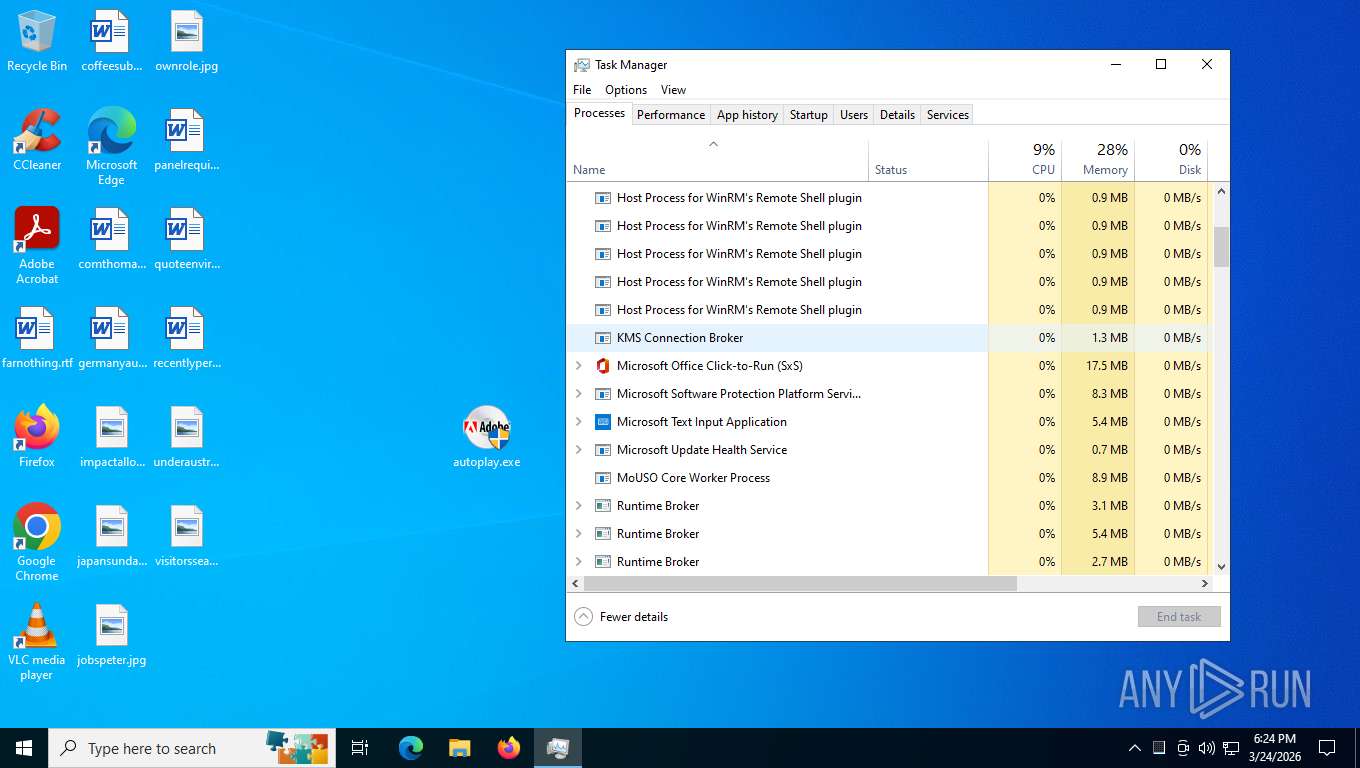
Task: Sort processes by Memory column header
Action: point(1098,160)
